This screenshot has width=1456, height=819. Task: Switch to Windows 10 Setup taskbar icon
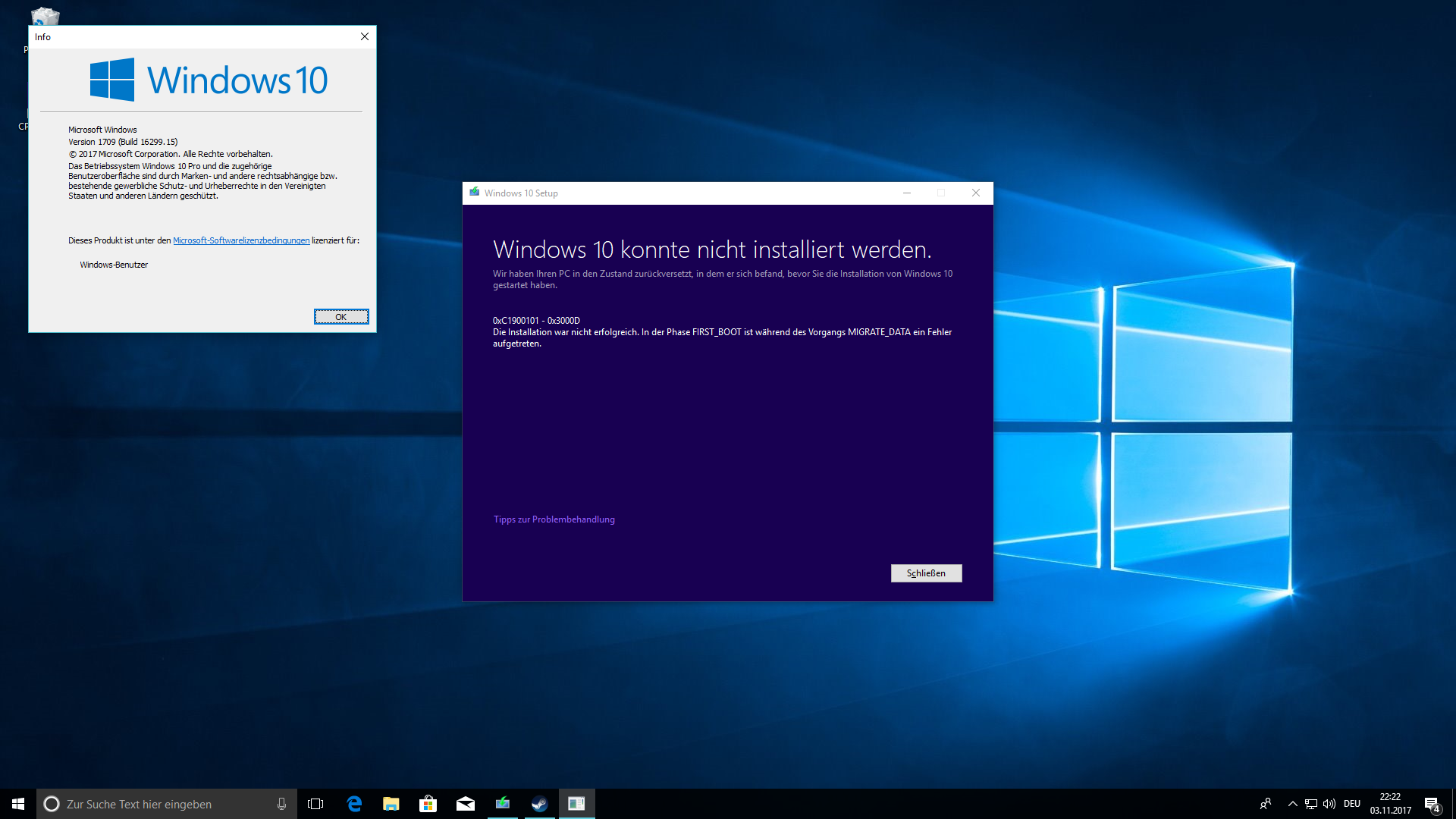tap(502, 804)
